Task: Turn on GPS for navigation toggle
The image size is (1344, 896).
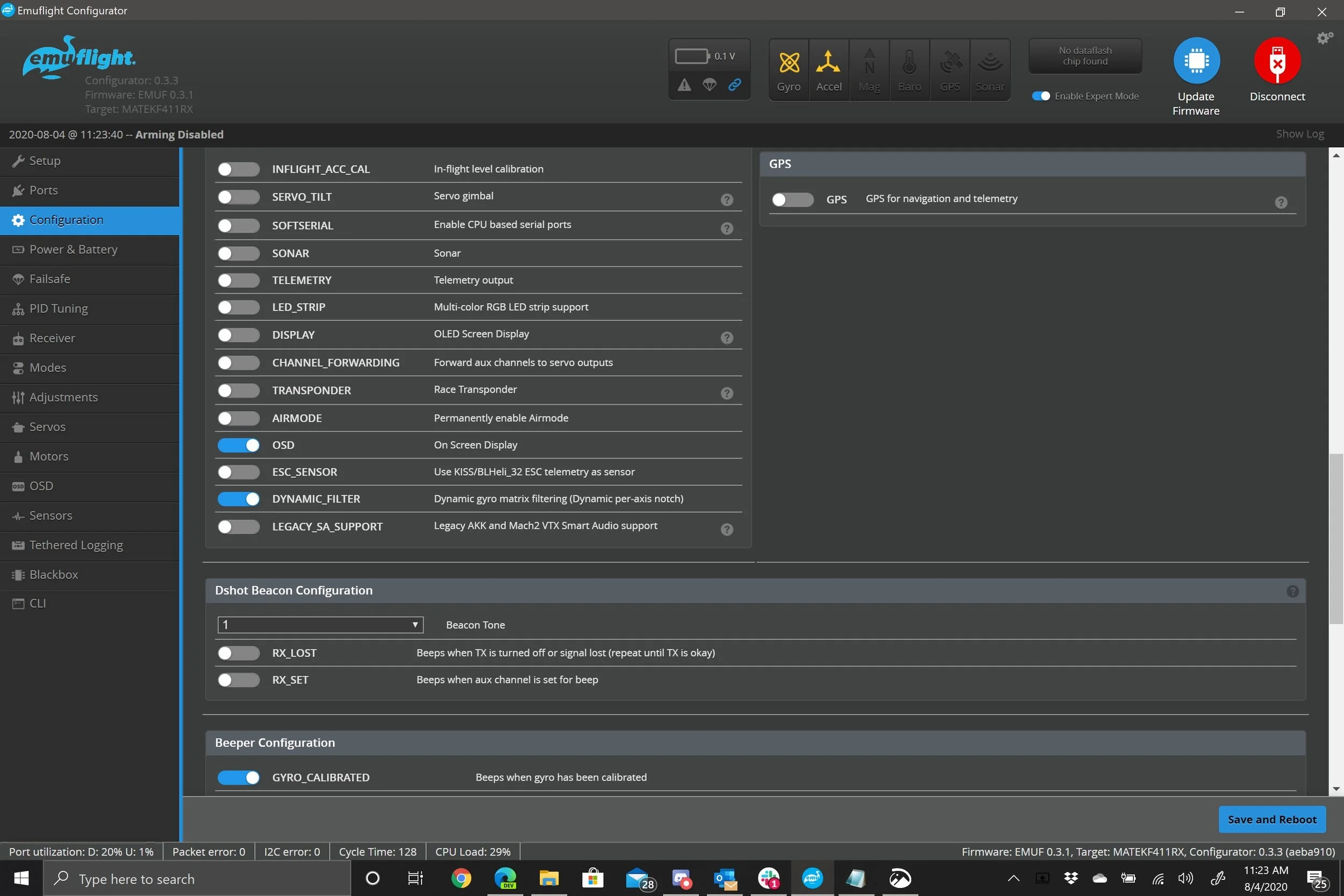Action: (792, 199)
